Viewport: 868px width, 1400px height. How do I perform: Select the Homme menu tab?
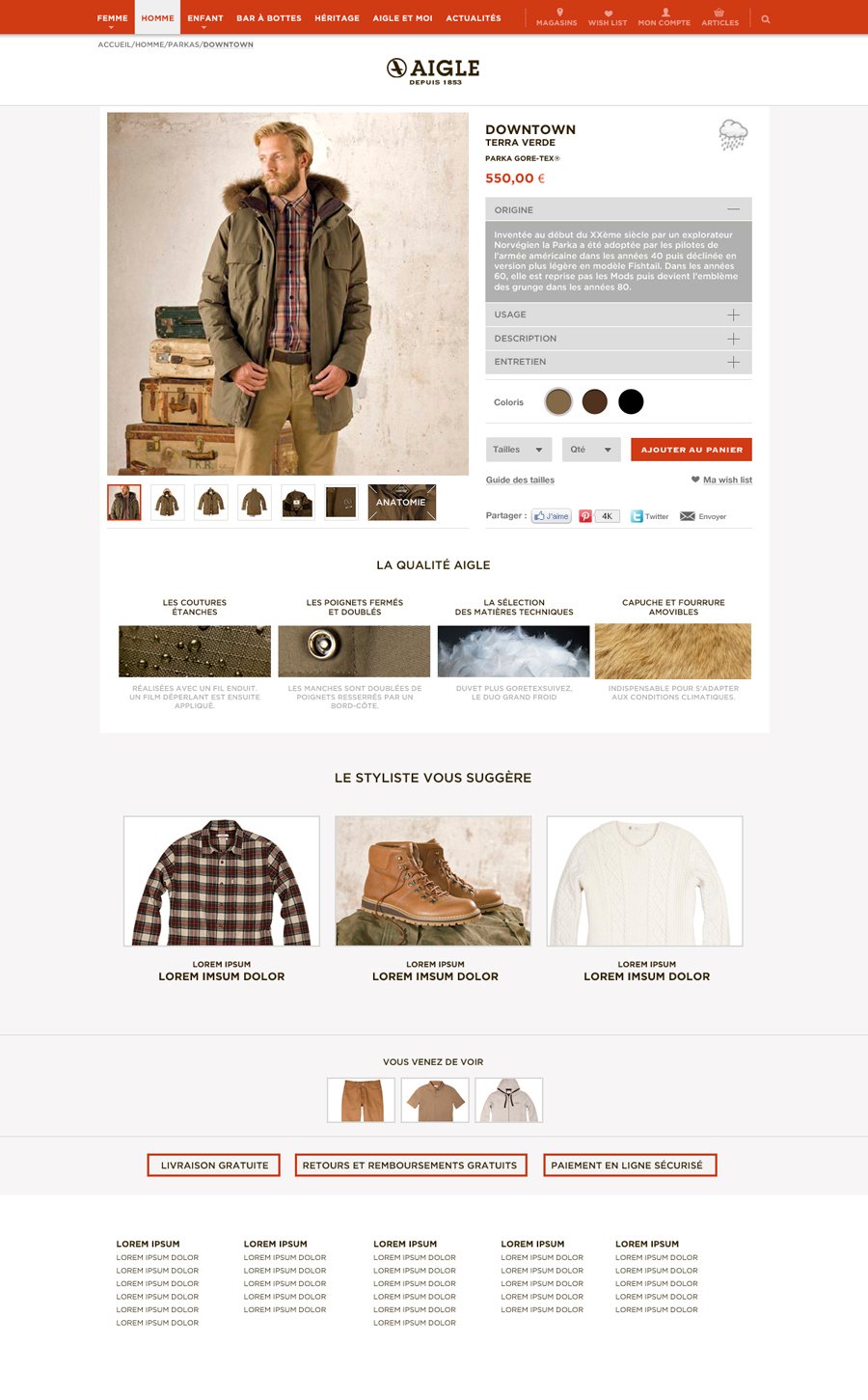tap(157, 17)
